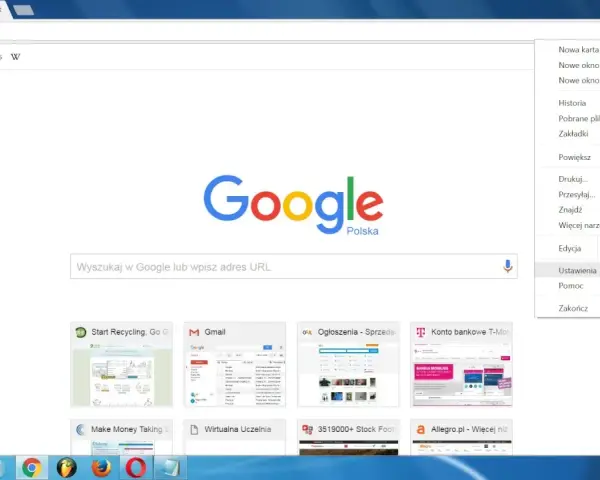Open the Ogłoszenia OLX thumbnail
This screenshot has width=600, height=480.
click(348, 374)
